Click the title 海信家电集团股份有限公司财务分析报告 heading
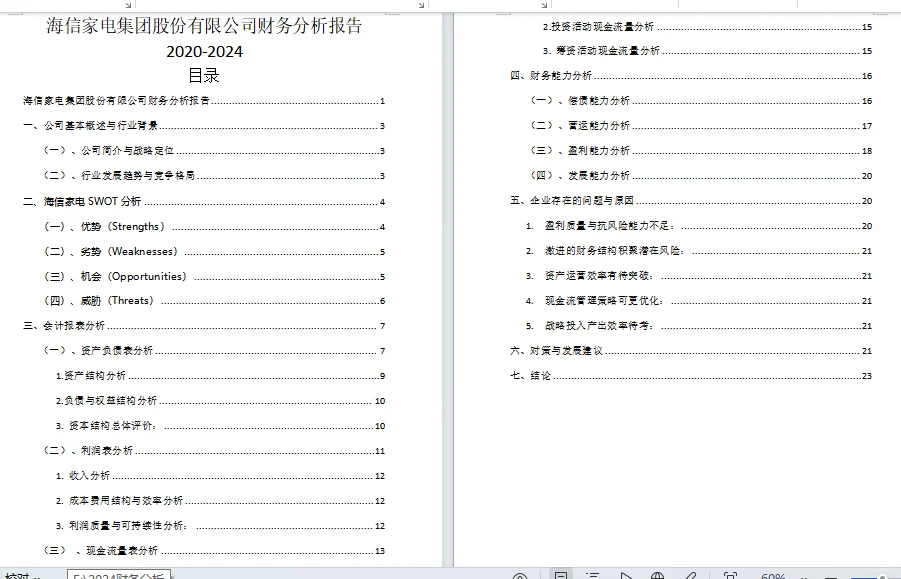Screen dimensions: 901x579 (204, 26)
